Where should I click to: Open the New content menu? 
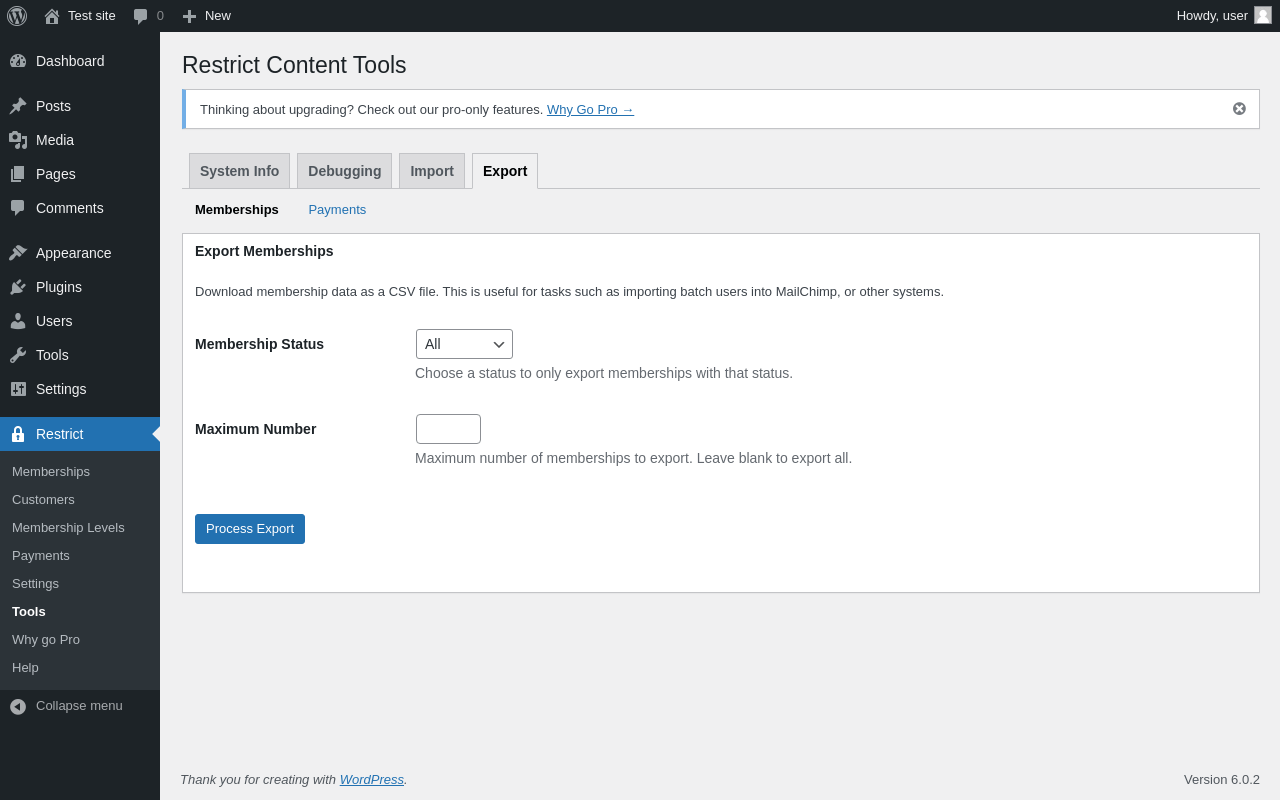(207, 16)
